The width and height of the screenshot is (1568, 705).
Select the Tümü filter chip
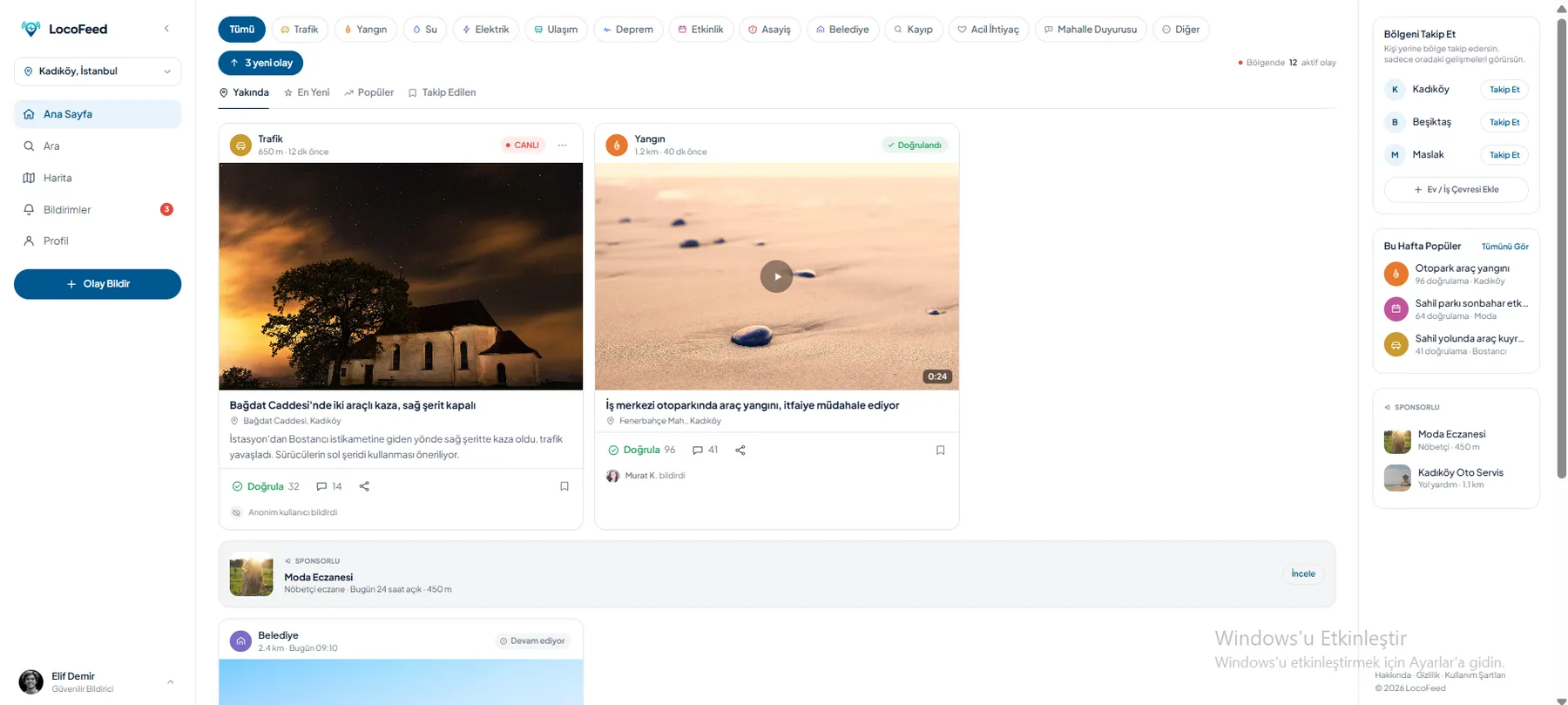tap(241, 30)
